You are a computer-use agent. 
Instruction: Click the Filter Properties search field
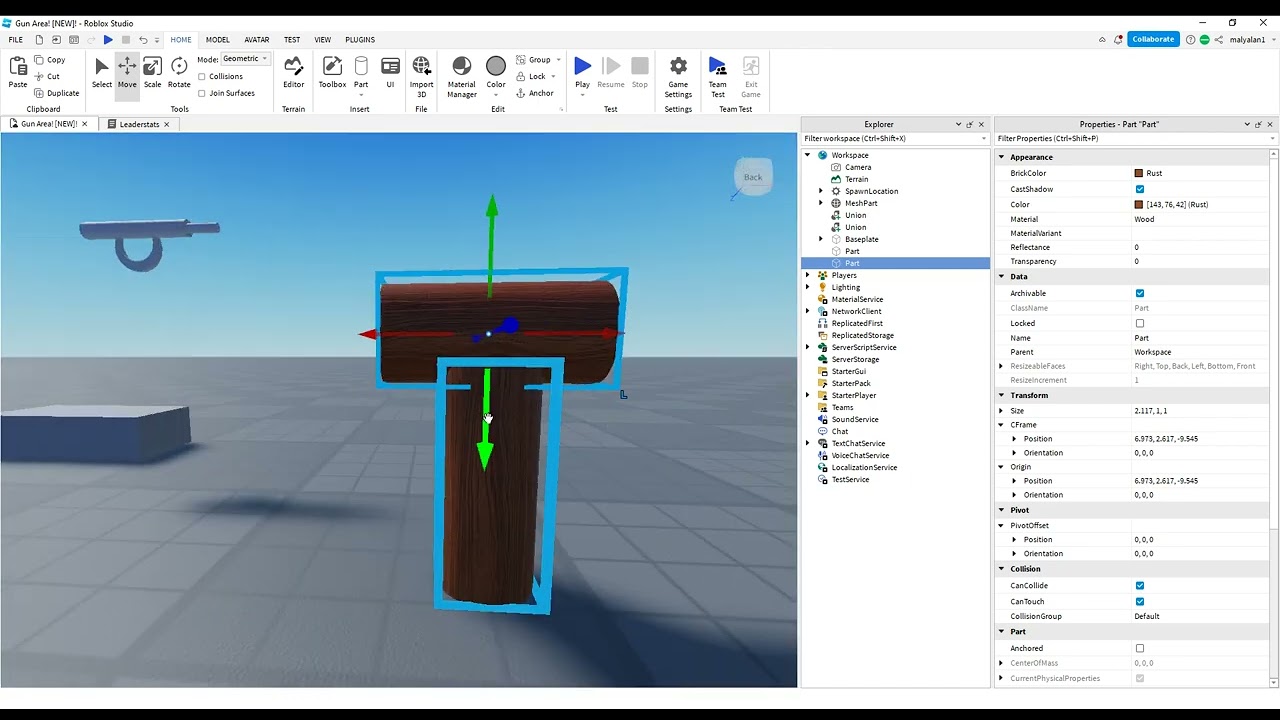[1135, 138]
